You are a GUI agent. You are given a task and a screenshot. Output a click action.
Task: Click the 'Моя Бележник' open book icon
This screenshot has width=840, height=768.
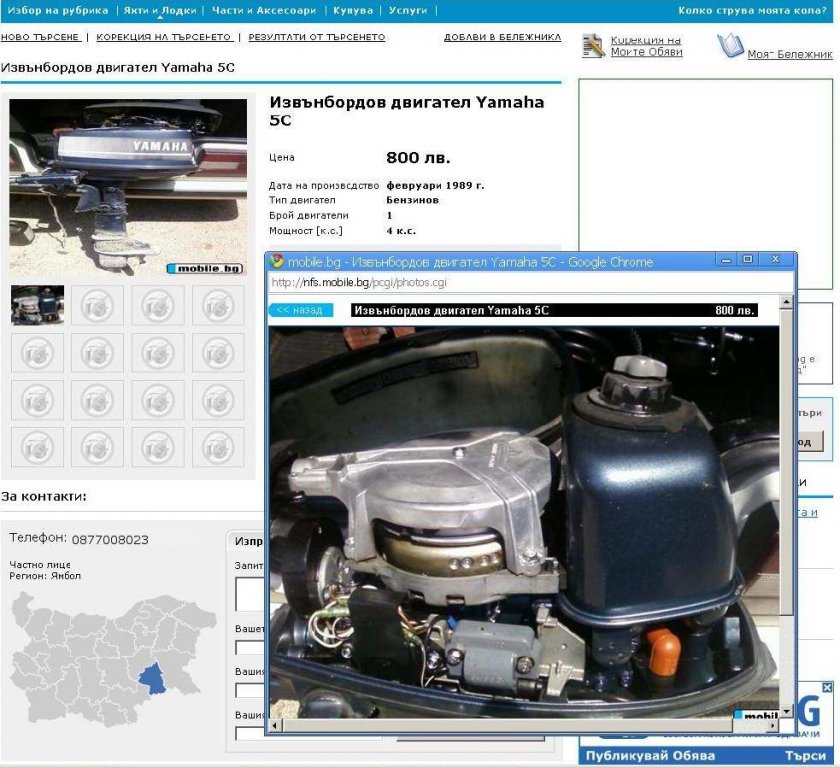tap(730, 46)
